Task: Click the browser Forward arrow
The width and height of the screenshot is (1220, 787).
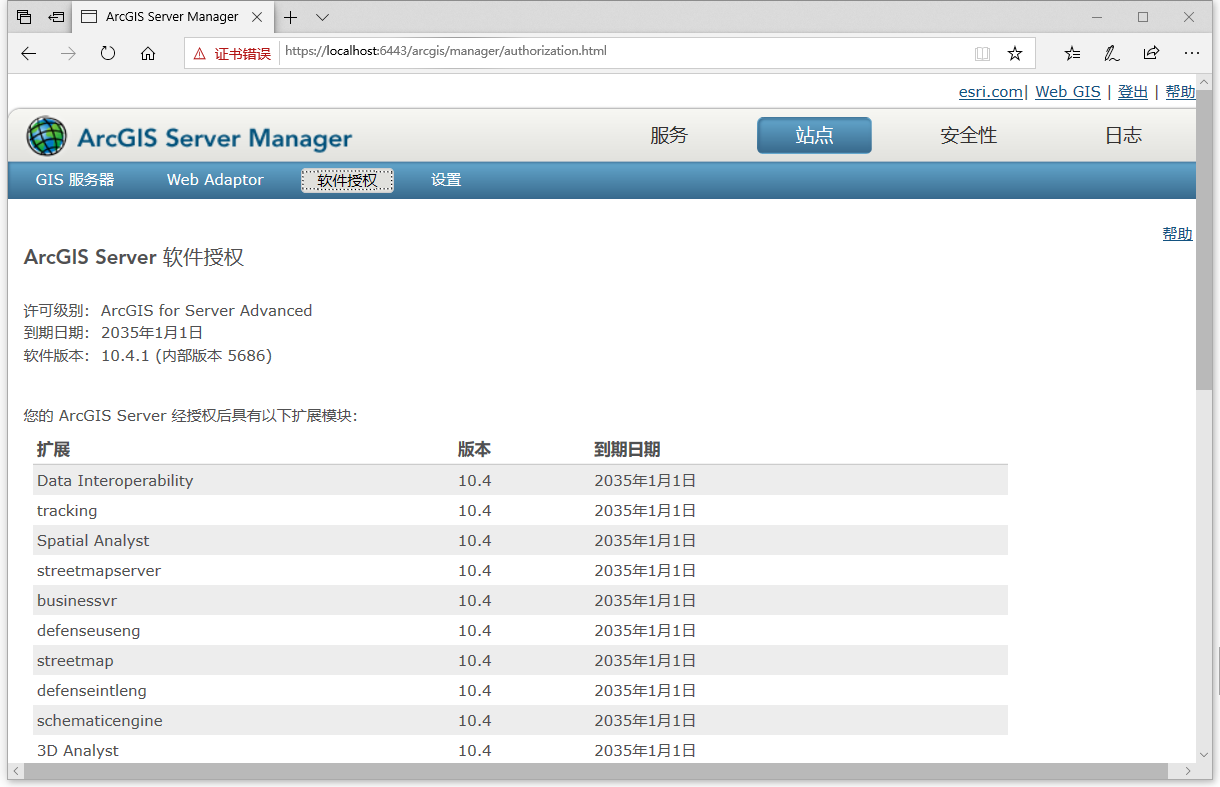Action: tap(68, 53)
